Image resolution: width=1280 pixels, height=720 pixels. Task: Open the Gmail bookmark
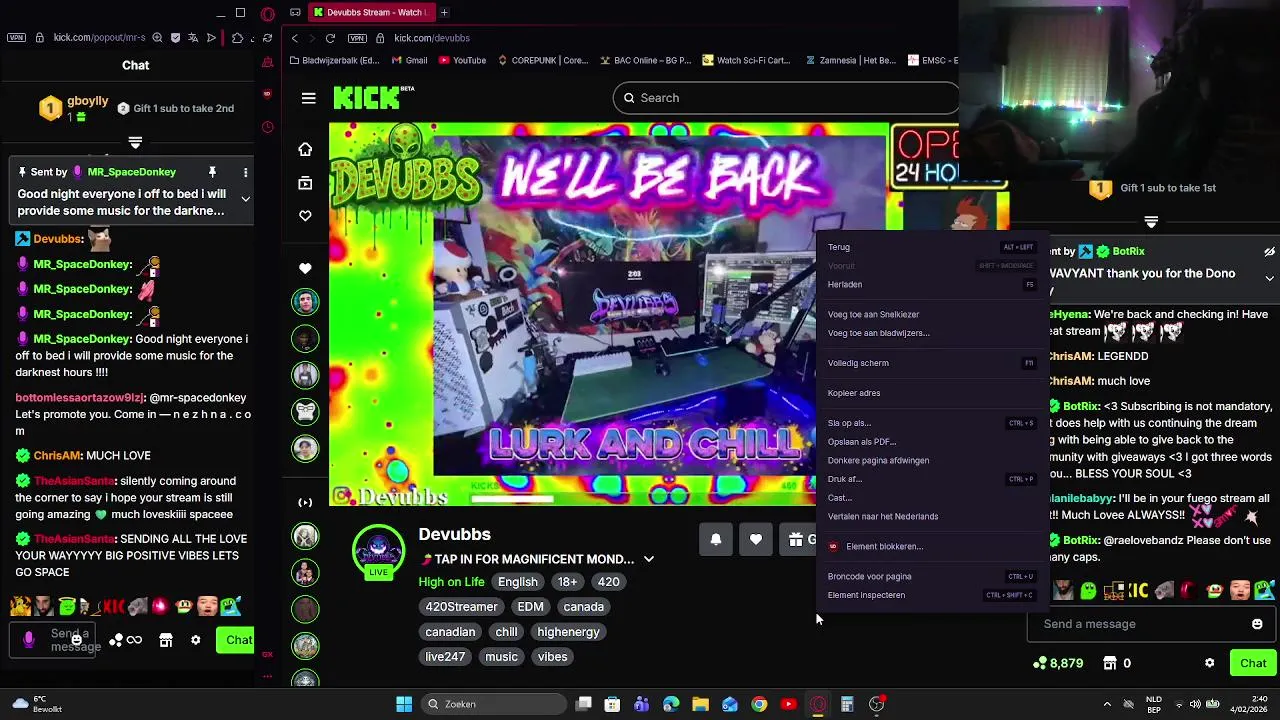tap(409, 60)
